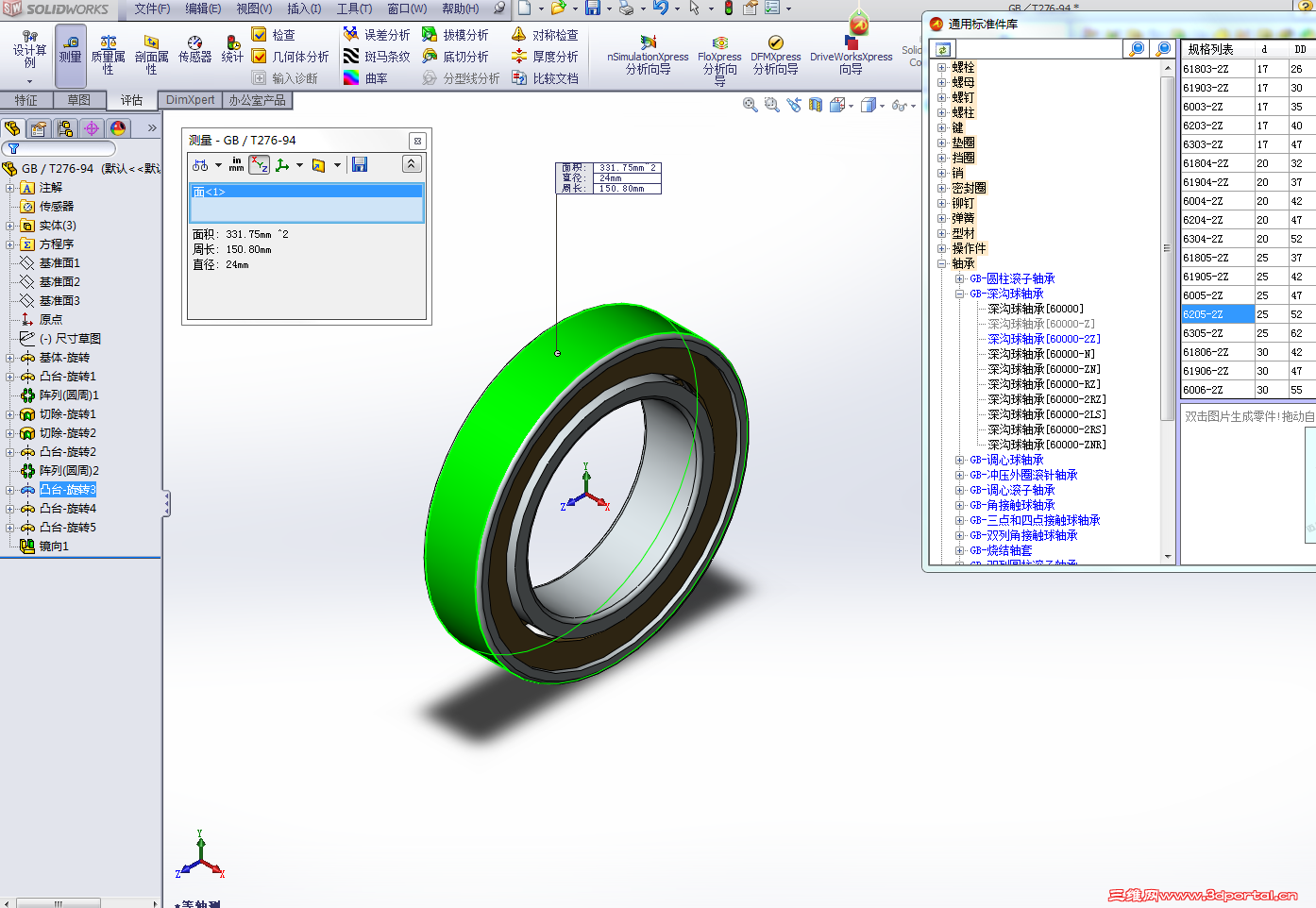Screen dimensions: 1316x908
Task: Toggle 曲率 curvature display
Action: [365, 78]
